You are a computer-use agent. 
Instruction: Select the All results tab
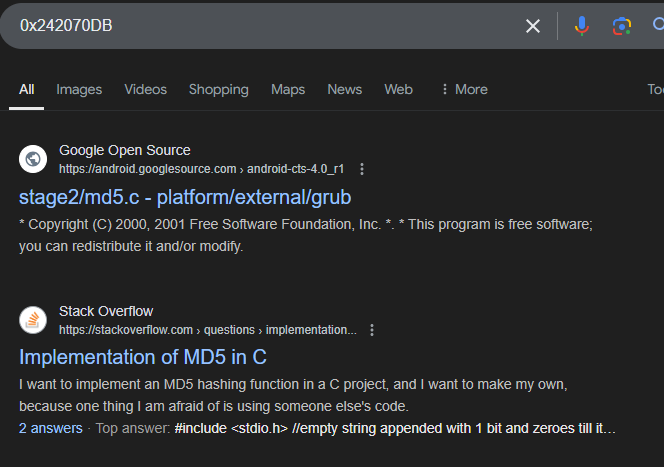coord(26,89)
